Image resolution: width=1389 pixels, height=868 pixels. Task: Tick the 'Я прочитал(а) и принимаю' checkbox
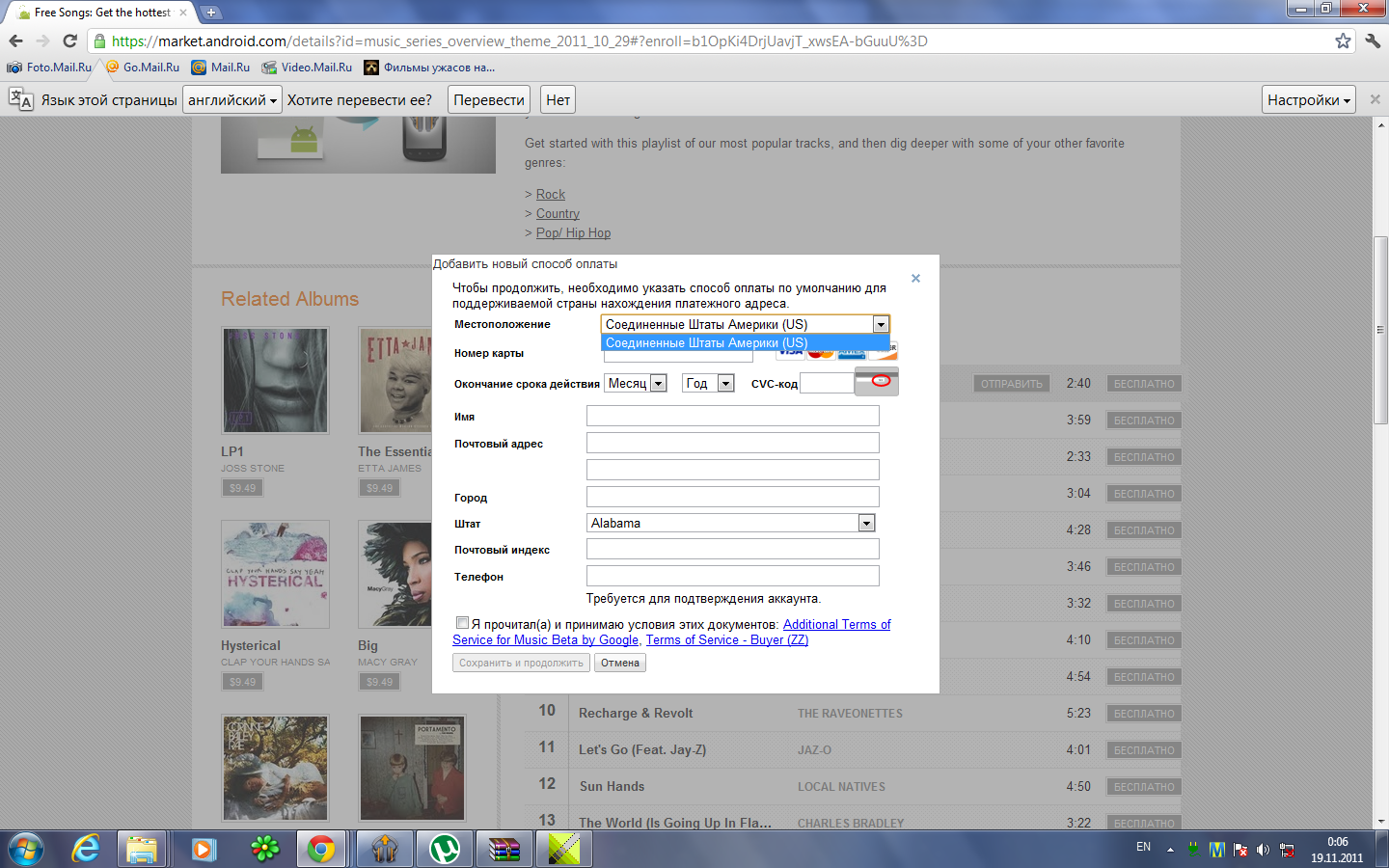[462, 623]
